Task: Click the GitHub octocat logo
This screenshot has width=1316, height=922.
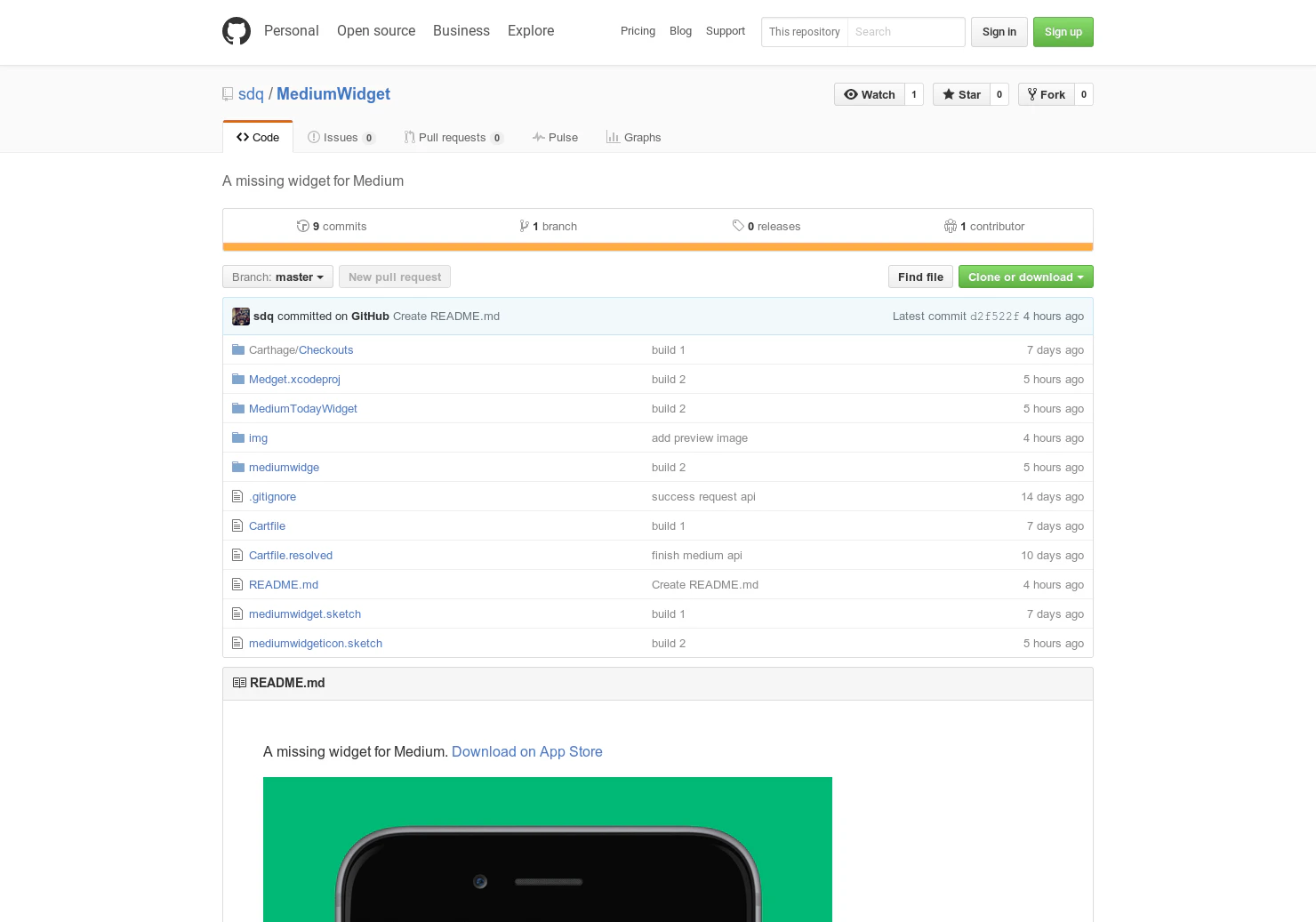Action: [x=236, y=30]
